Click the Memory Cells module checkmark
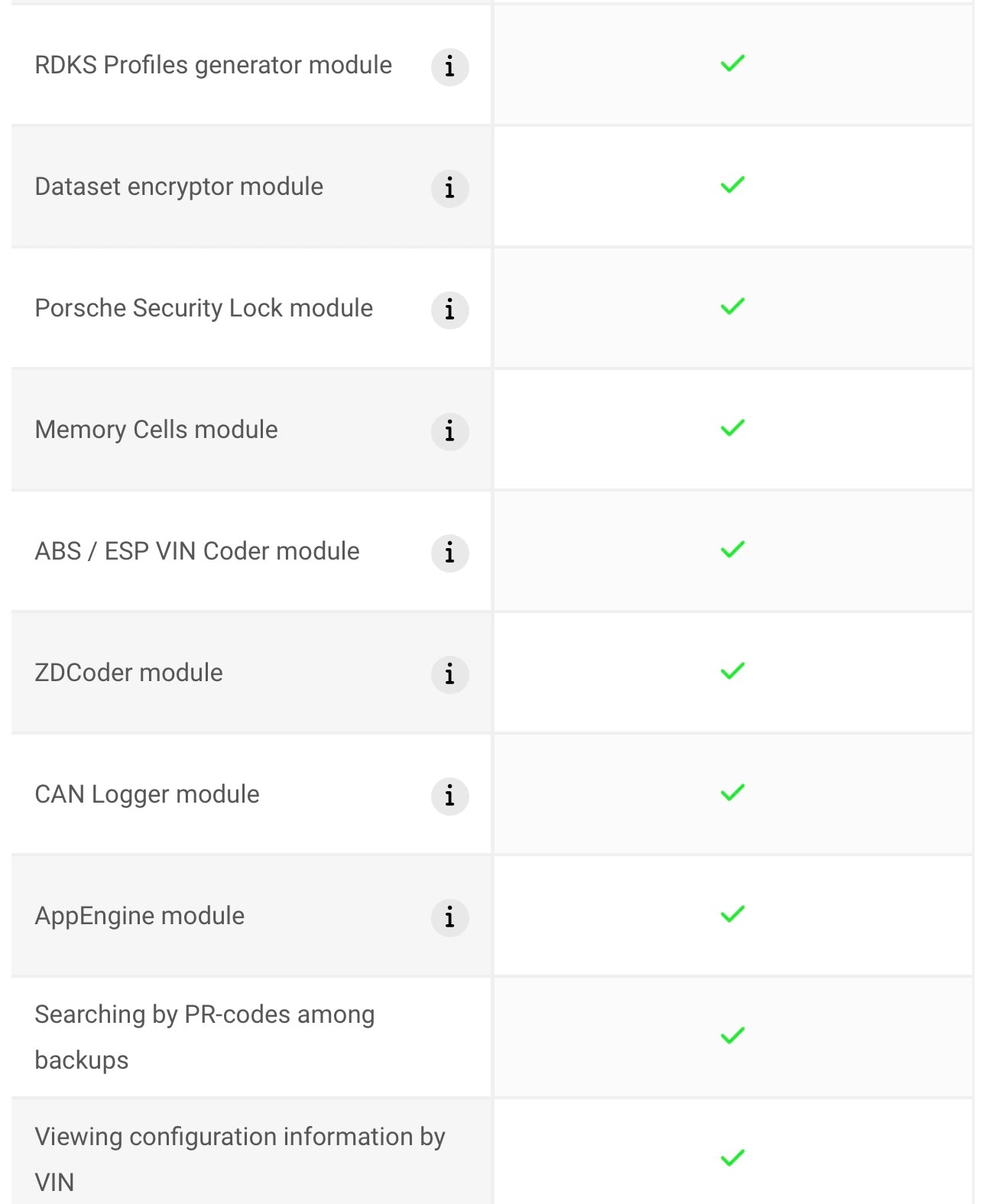 click(x=732, y=428)
